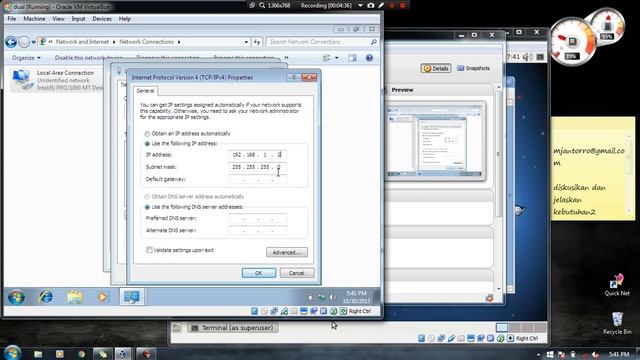Click the Details button in VirtualBox Manager
Viewport: 640px width, 360px height.
click(x=436, y=68)
